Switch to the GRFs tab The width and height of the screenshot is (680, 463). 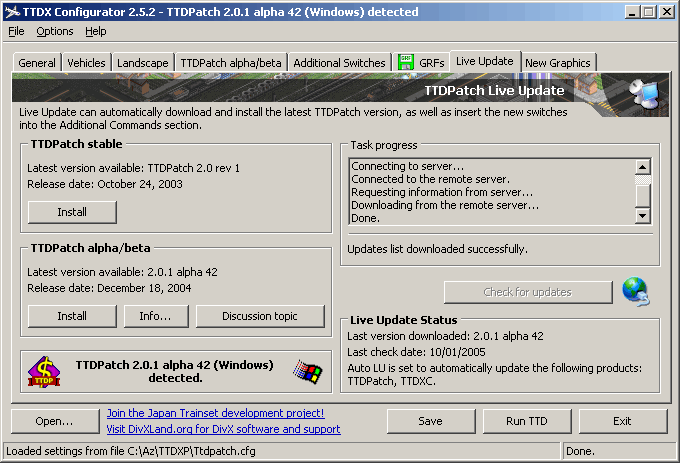click(421, 63)
